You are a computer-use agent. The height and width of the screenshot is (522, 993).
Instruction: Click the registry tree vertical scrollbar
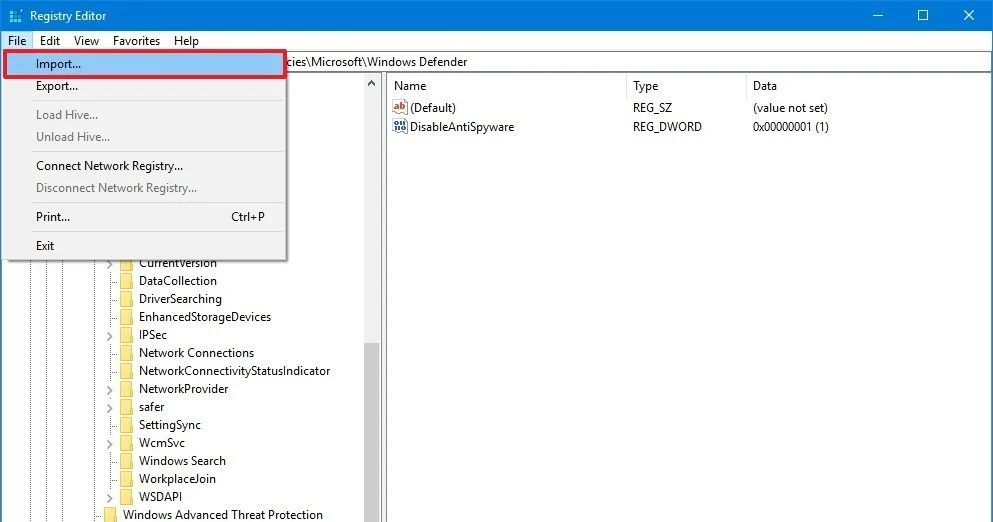point(372,420)
